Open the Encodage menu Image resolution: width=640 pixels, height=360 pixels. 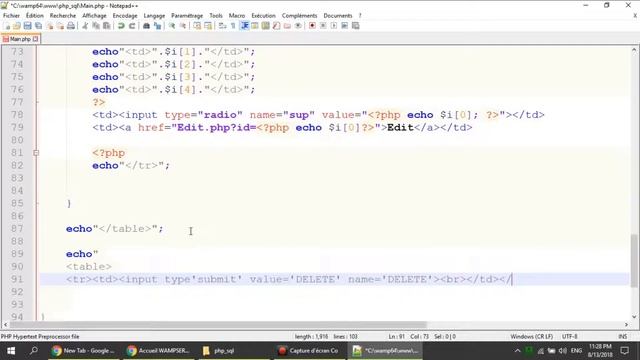coord(125,16)
